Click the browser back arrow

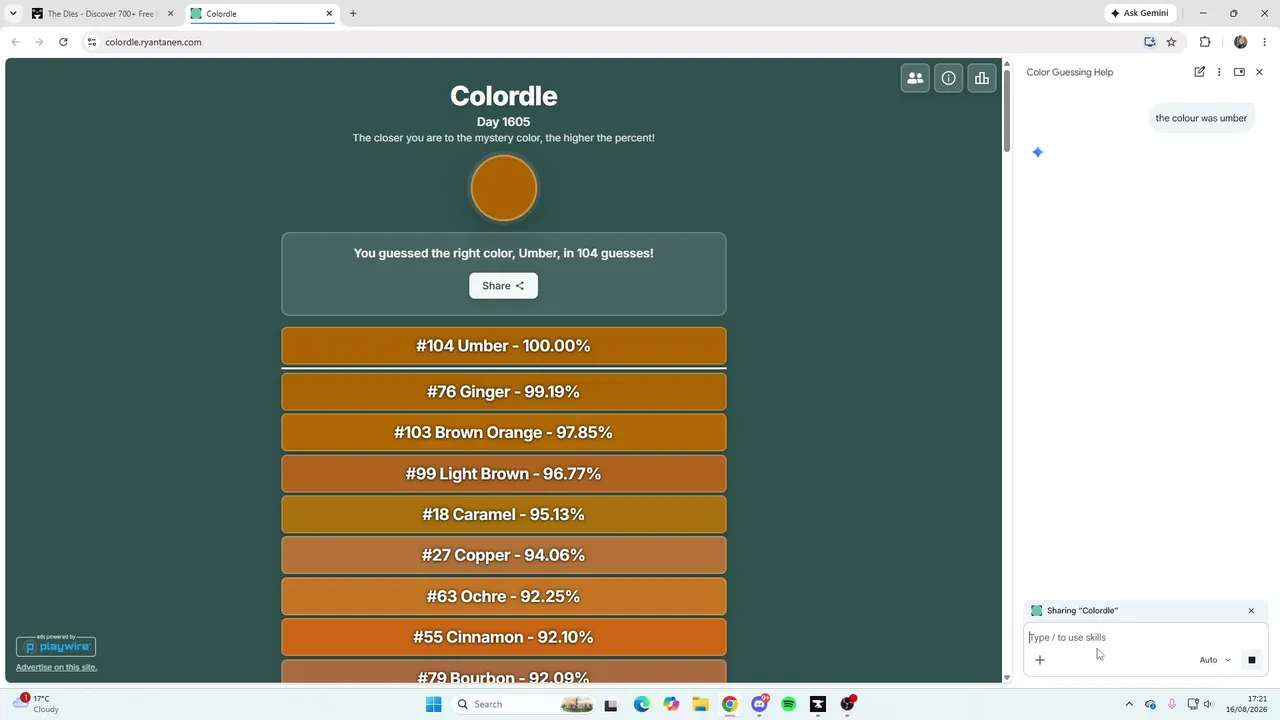click(15, 42)
